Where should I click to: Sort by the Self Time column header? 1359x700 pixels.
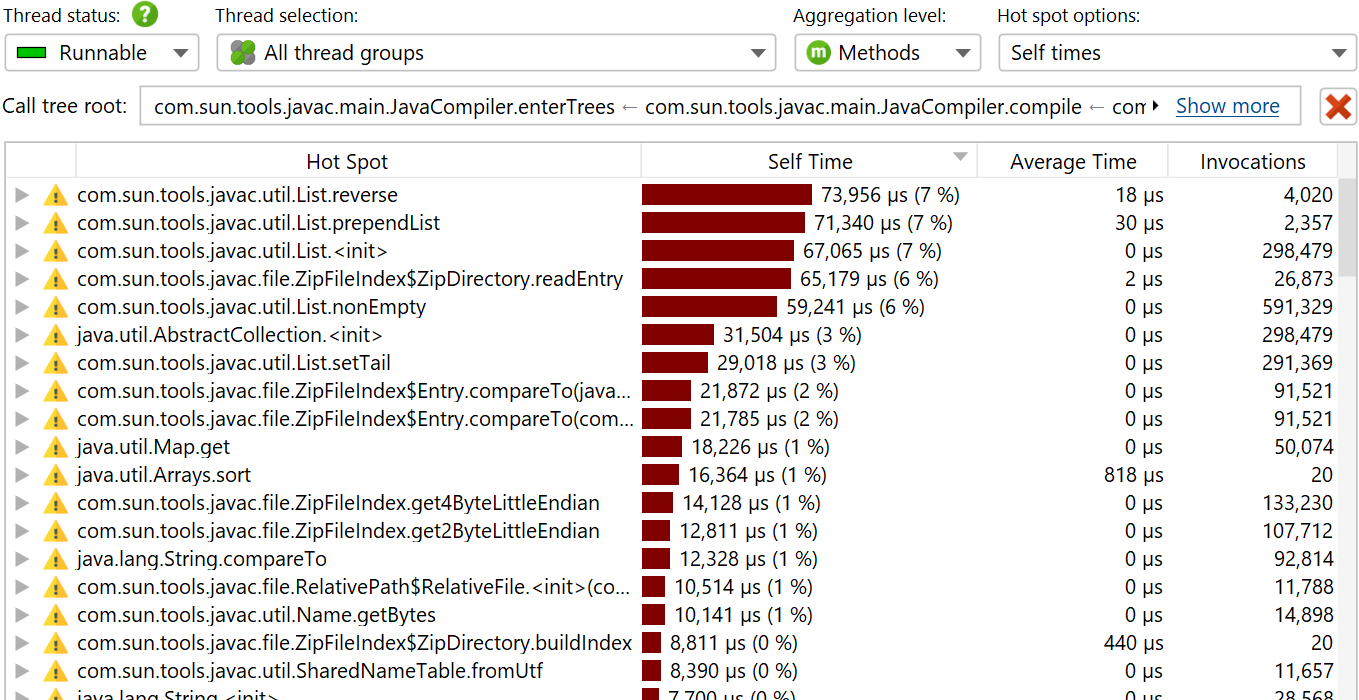click(809, 162)
